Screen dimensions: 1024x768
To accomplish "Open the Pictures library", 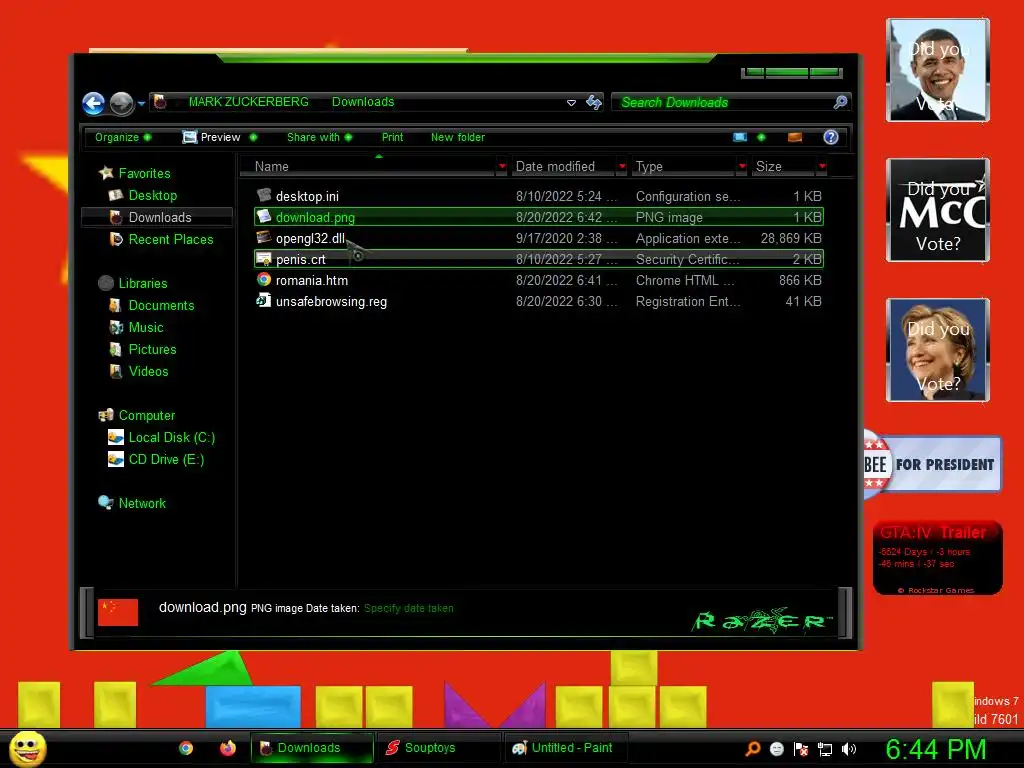I will [x=152, y=349].
